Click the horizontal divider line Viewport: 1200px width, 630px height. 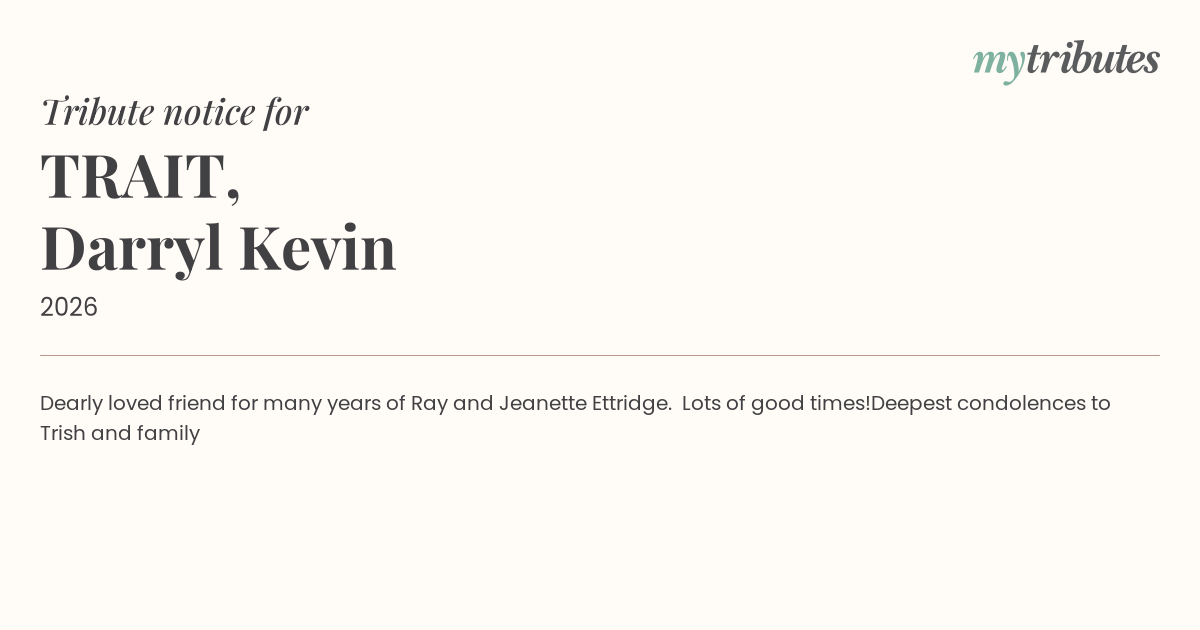tap(600, 355)
